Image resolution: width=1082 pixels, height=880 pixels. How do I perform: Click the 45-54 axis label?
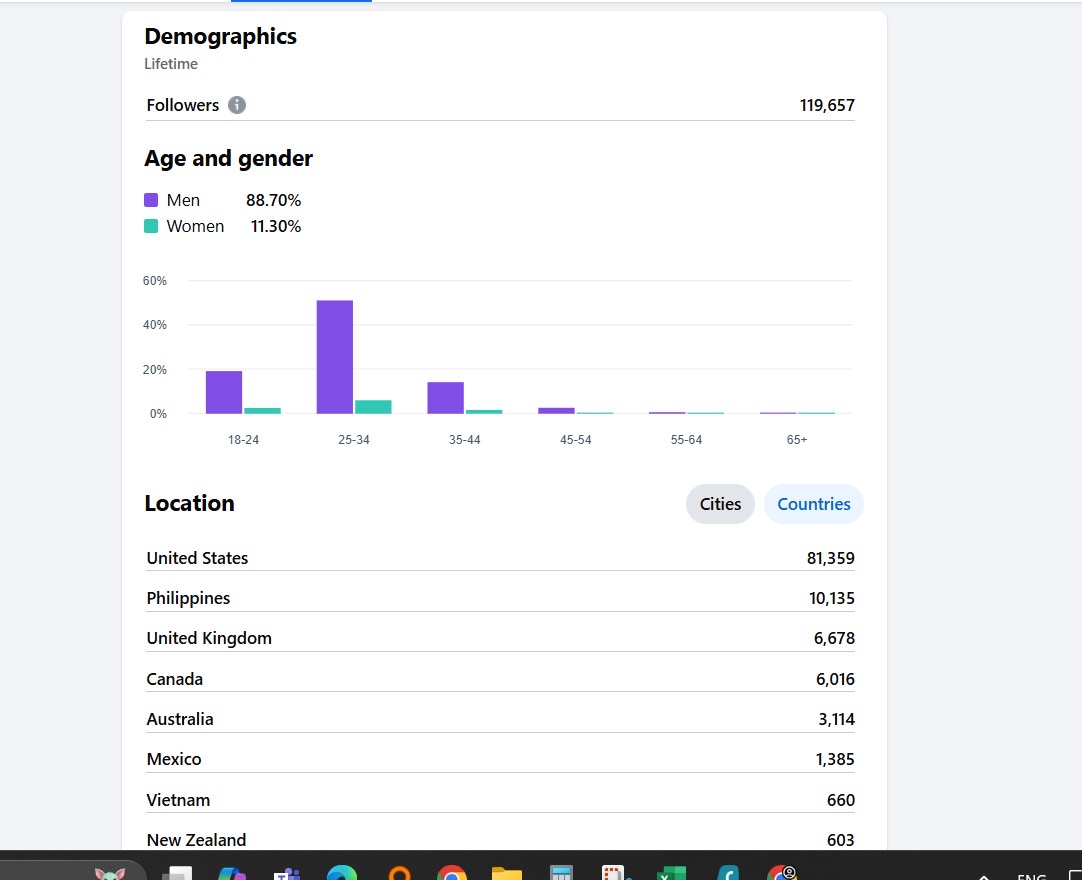tap(576, 440)
